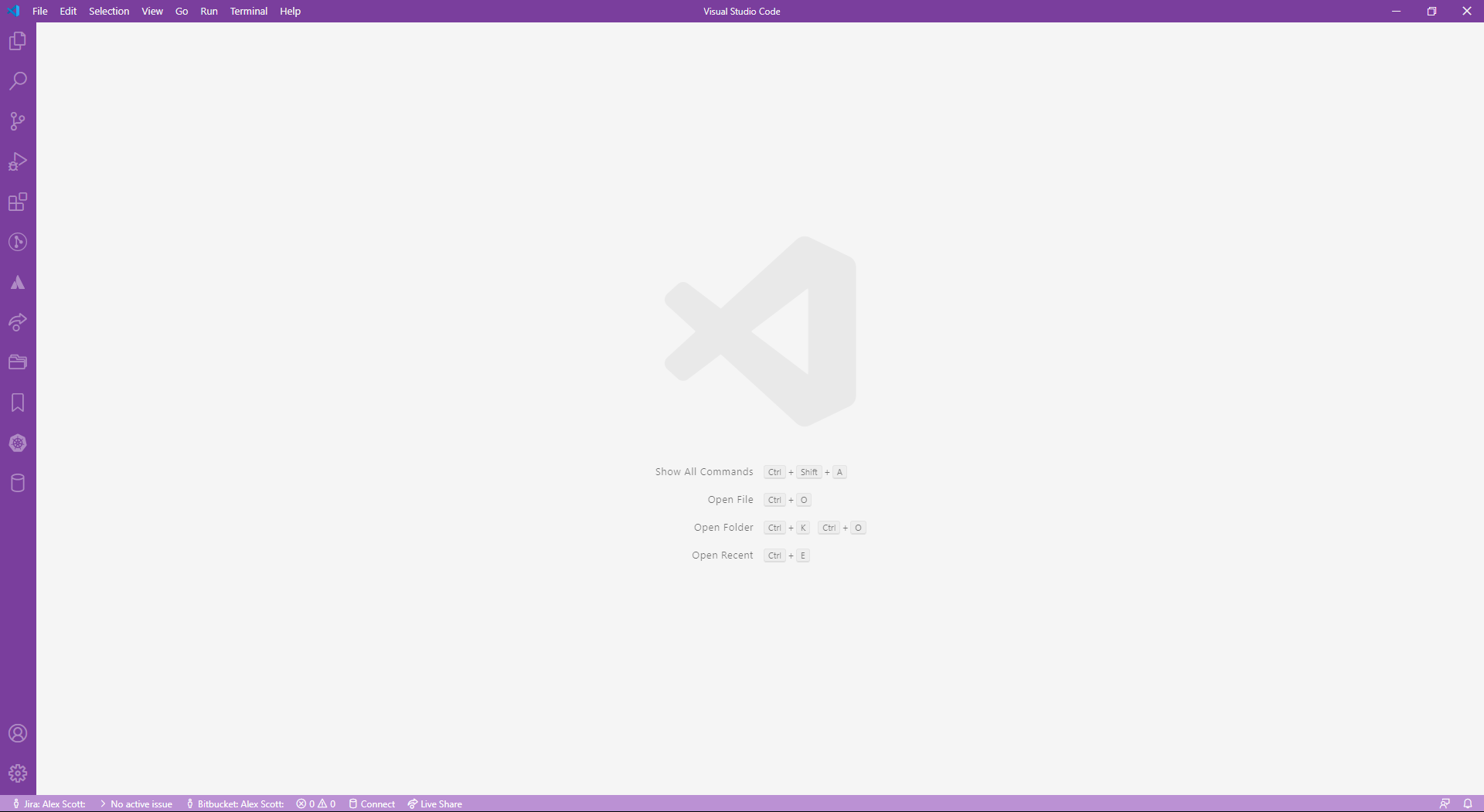Open the Help menu
This screenshot has height=812, width=1484.
290,11
